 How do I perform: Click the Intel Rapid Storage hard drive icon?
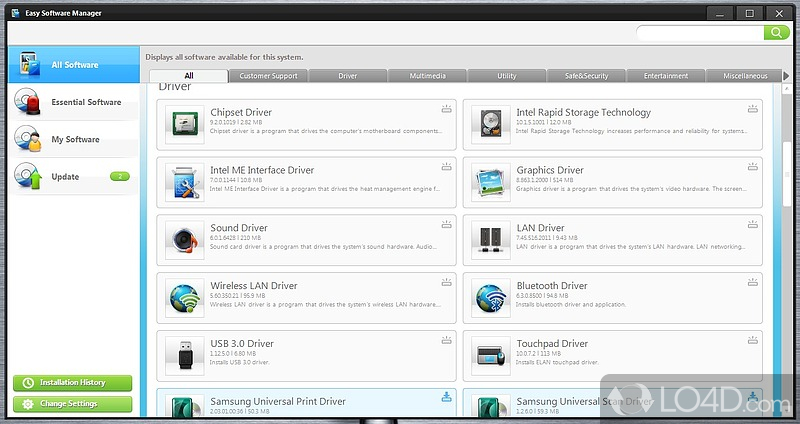(x=488, y=124)
